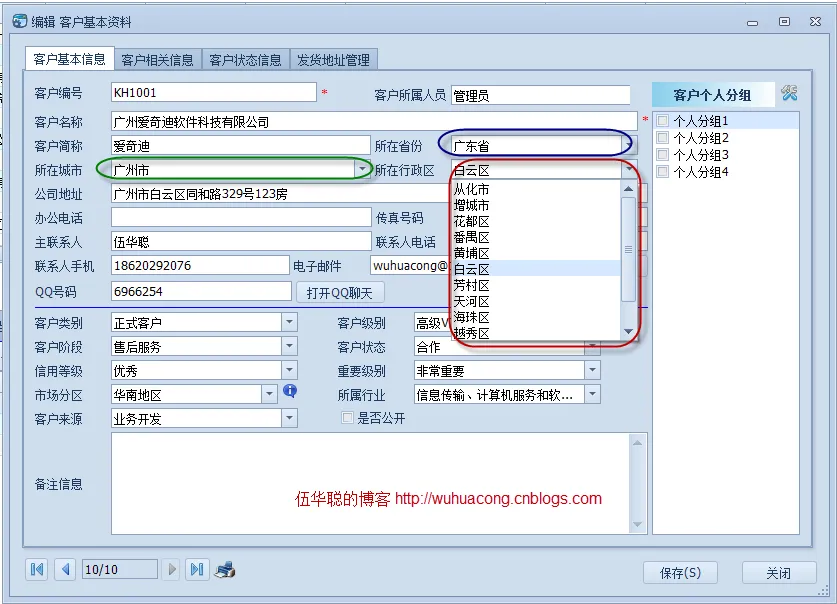
Task: Expand the 重要级别 dropdown
Action: click(592, 370)
